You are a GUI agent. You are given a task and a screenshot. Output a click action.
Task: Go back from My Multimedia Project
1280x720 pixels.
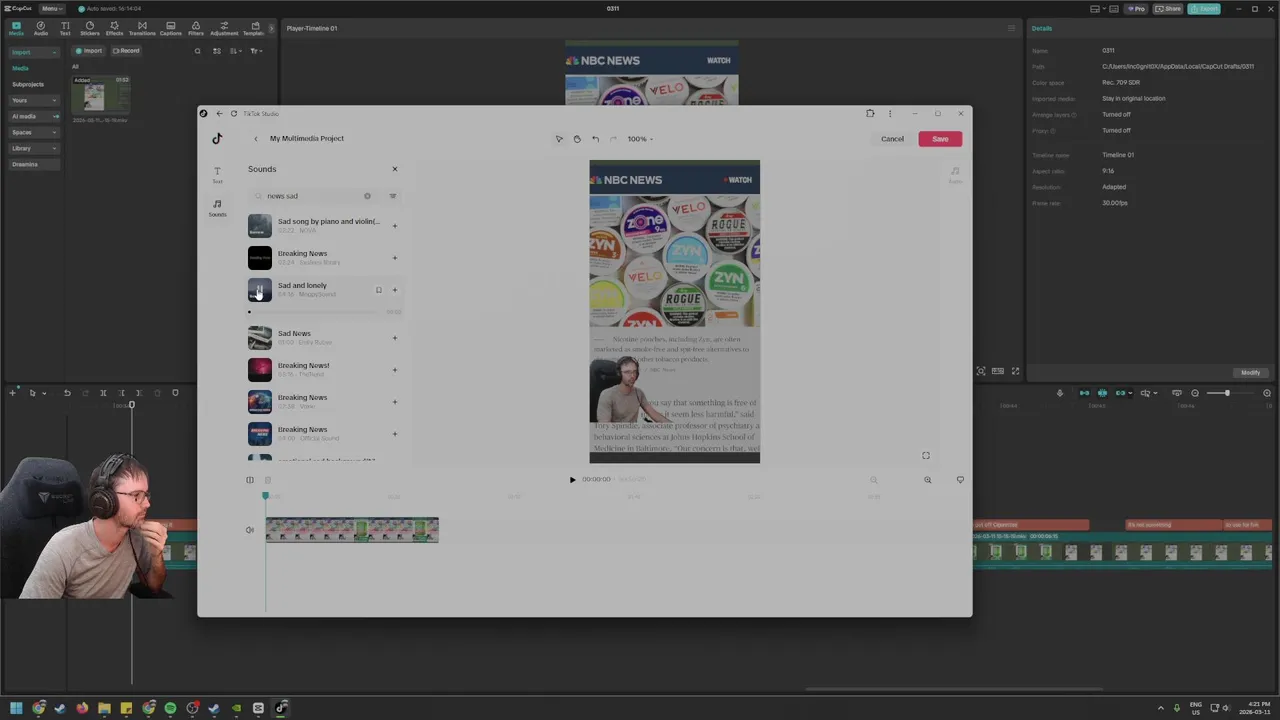(x=255, y=139)
